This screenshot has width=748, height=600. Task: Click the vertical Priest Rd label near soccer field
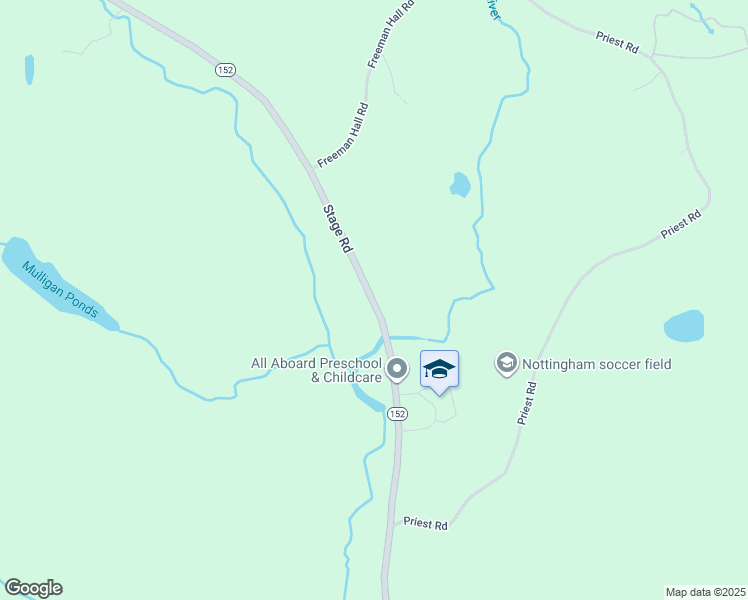[527, 403]
